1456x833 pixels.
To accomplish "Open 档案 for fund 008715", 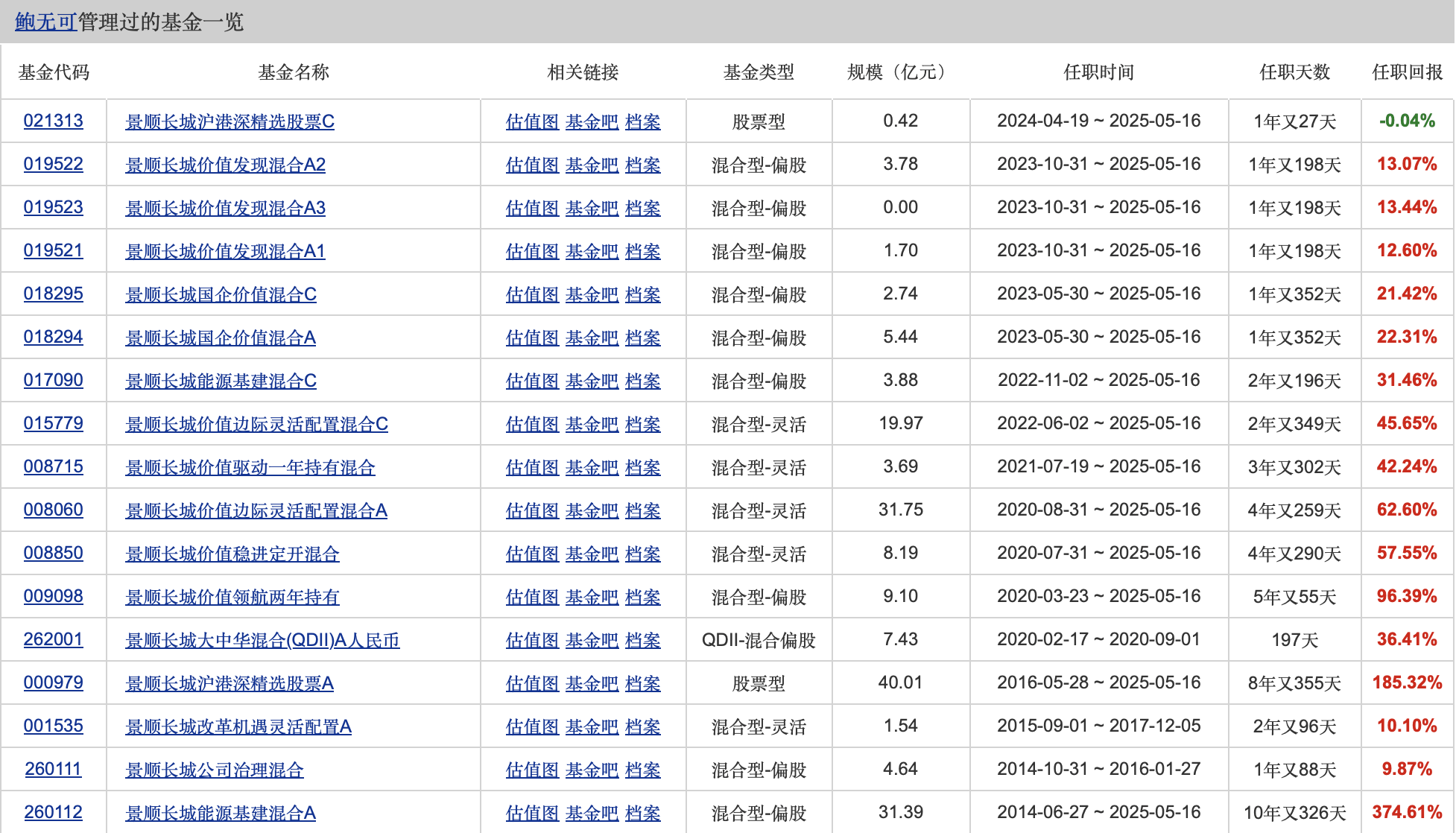I will [643, 467].
